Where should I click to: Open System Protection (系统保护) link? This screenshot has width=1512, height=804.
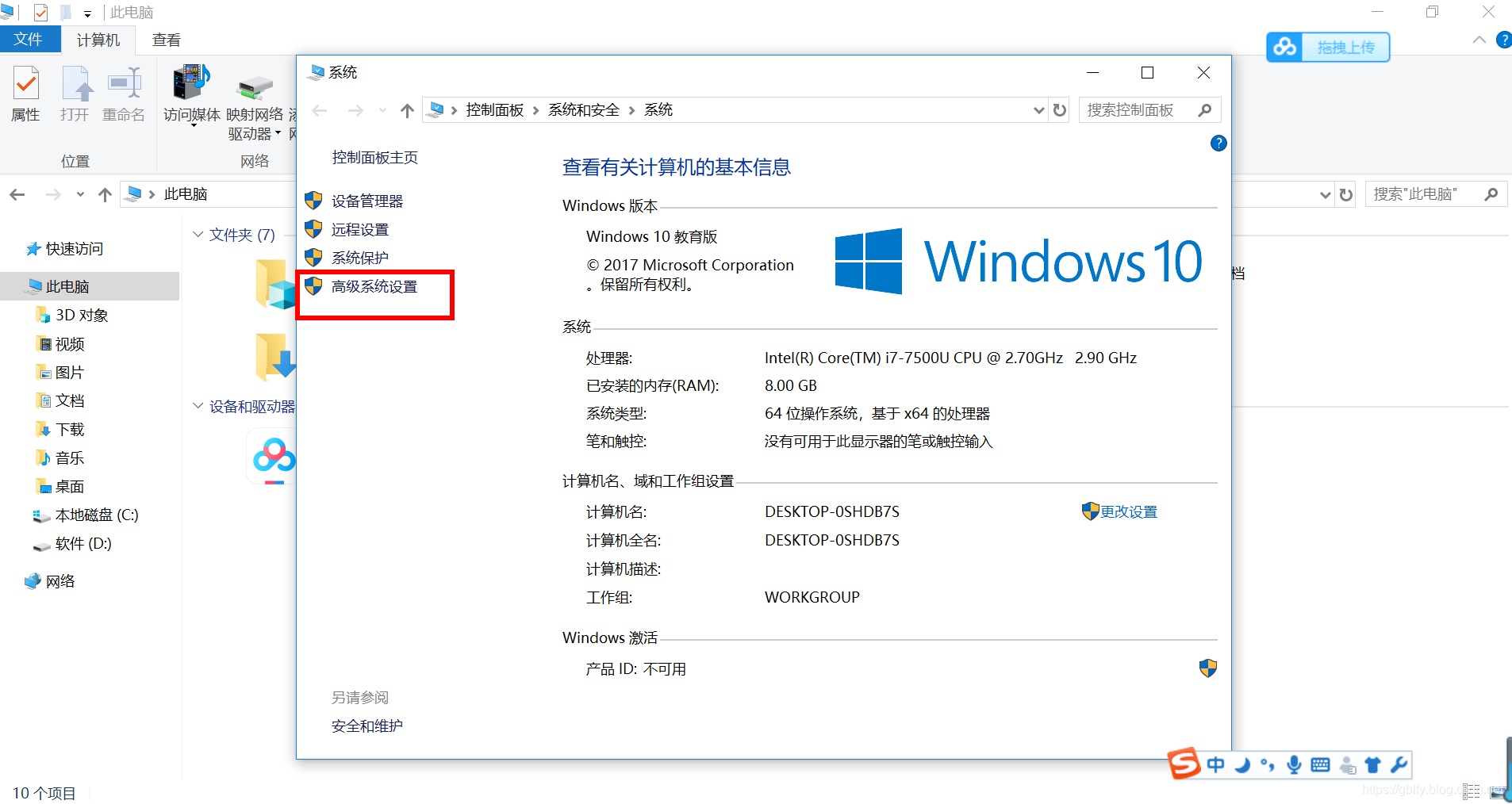(x=359, y=258)
